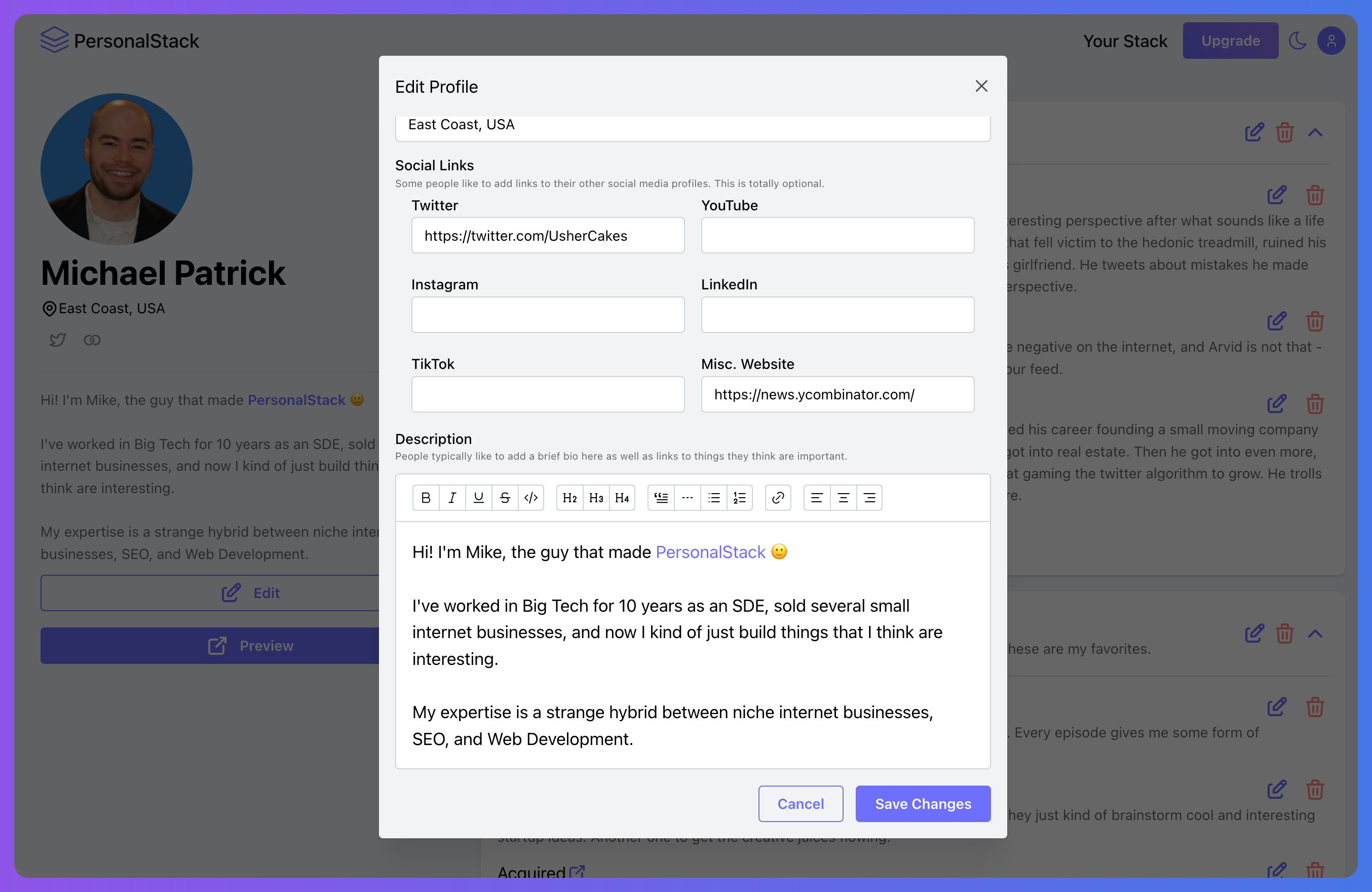
Task: Open the user account avatar menu
Action: 1331,41
